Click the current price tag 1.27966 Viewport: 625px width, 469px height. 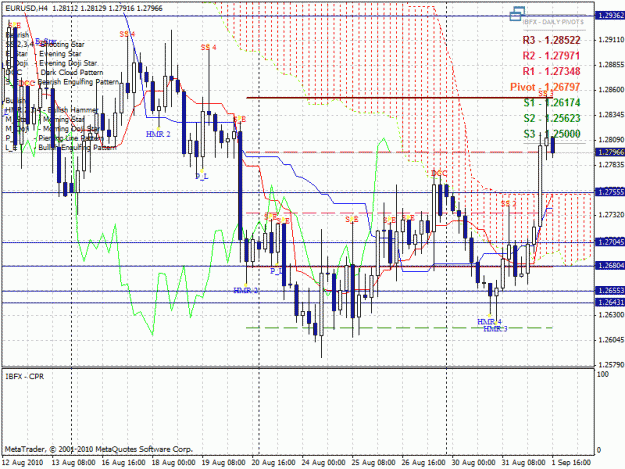point(610,152)
